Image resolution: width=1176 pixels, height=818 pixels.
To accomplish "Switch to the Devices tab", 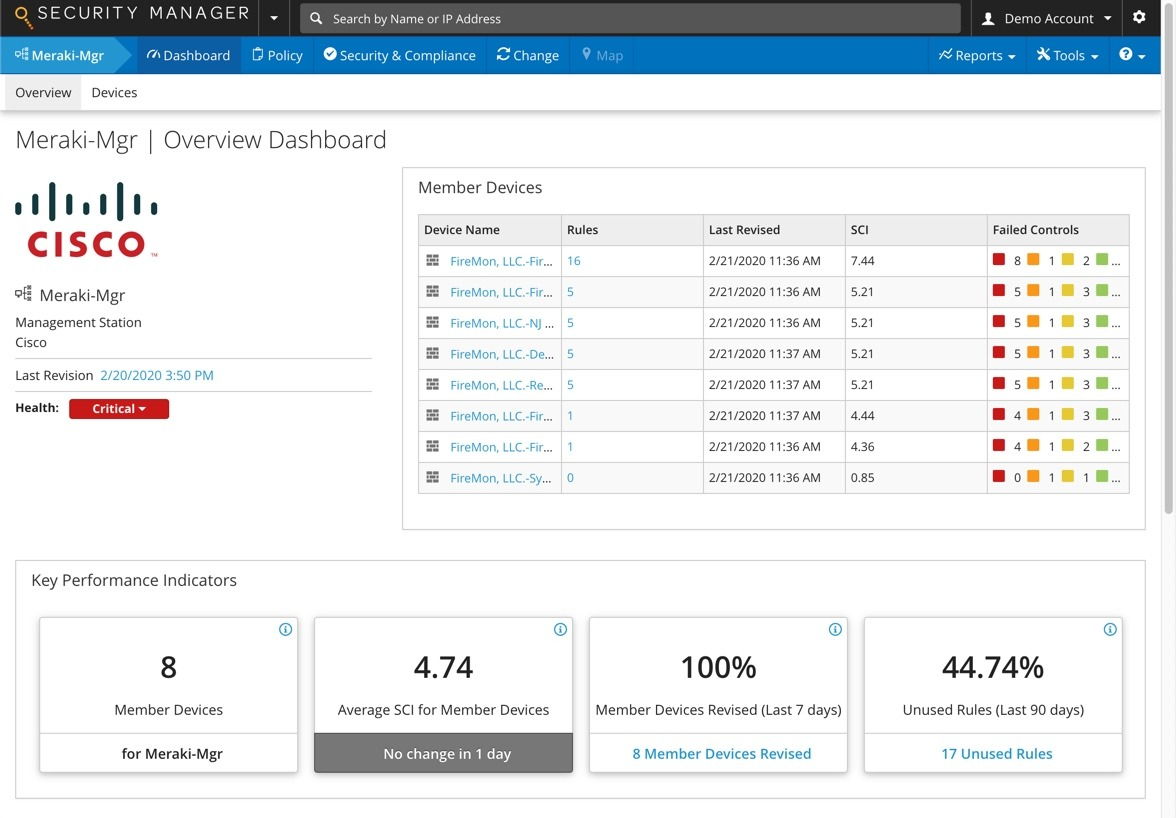I will coord(114,92).
